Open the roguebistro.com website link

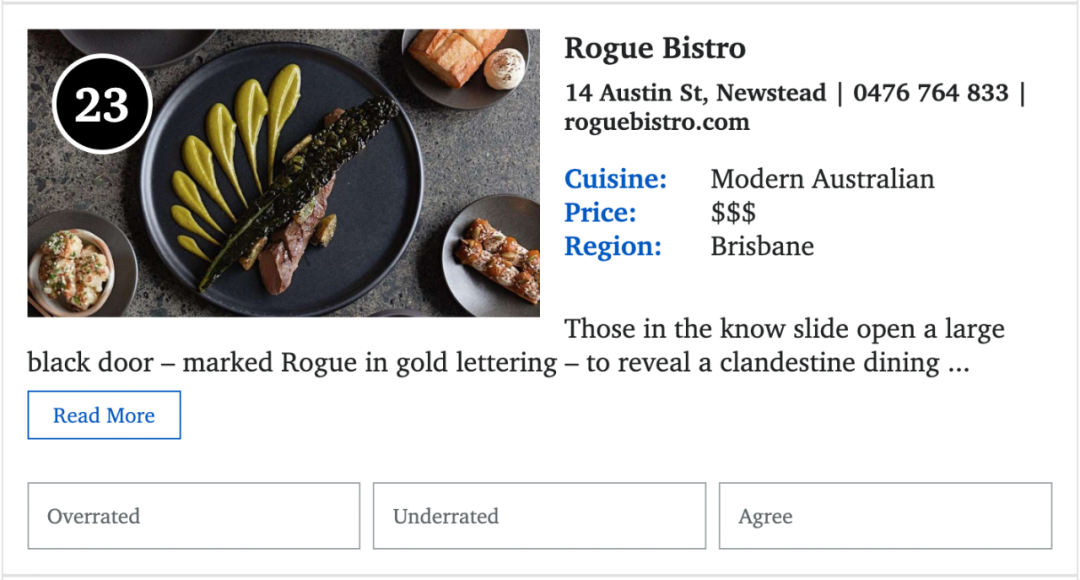point(656,122)
